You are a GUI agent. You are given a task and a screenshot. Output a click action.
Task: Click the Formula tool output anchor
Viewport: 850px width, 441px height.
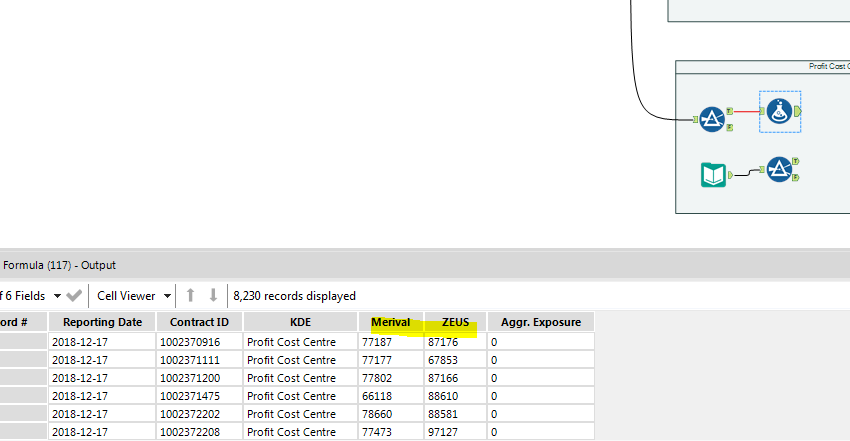tap(797, 112)
